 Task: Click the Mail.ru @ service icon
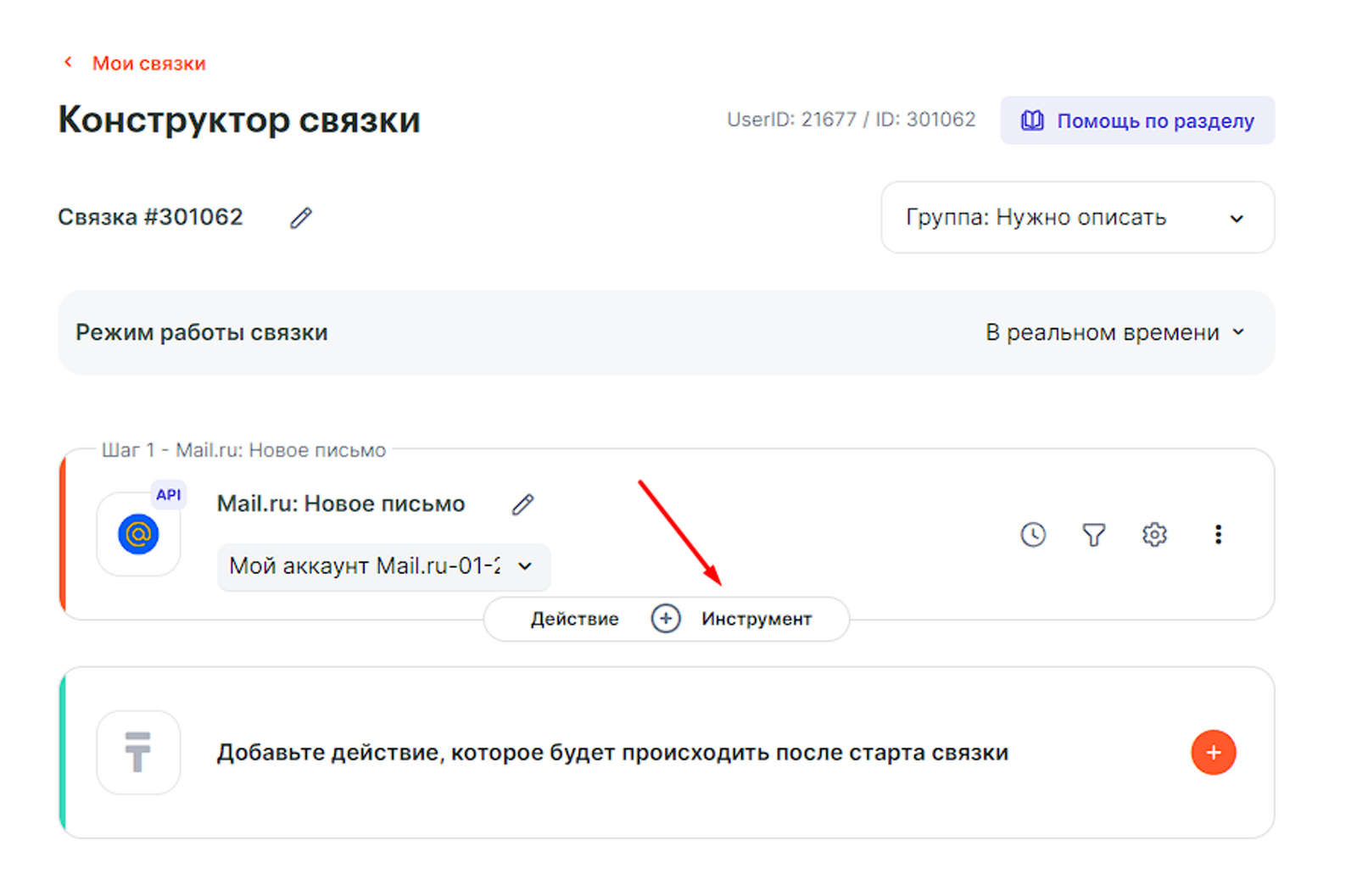(x=138, y=535)
